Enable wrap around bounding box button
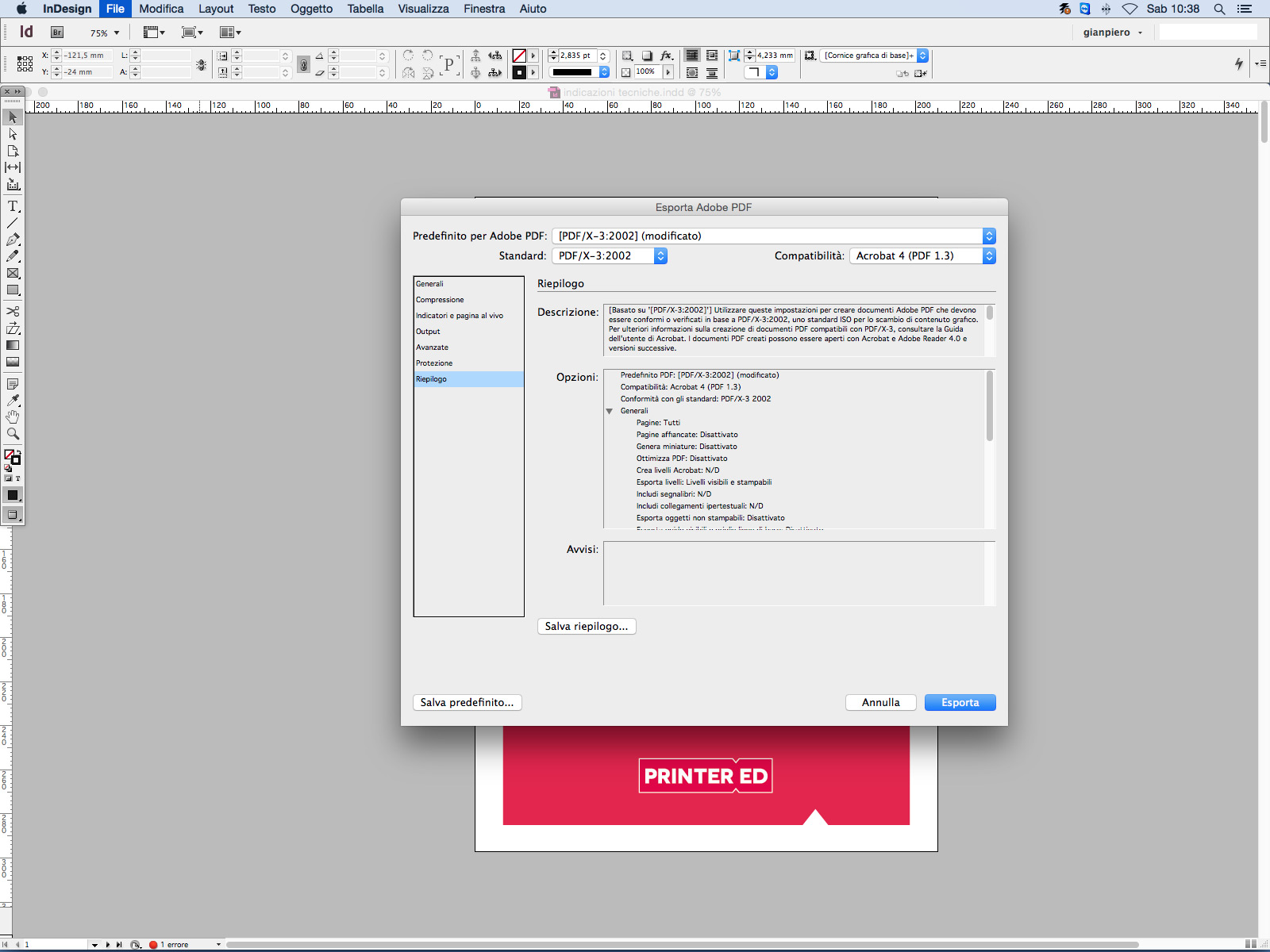1270x952 pixels. click(712, 56)
